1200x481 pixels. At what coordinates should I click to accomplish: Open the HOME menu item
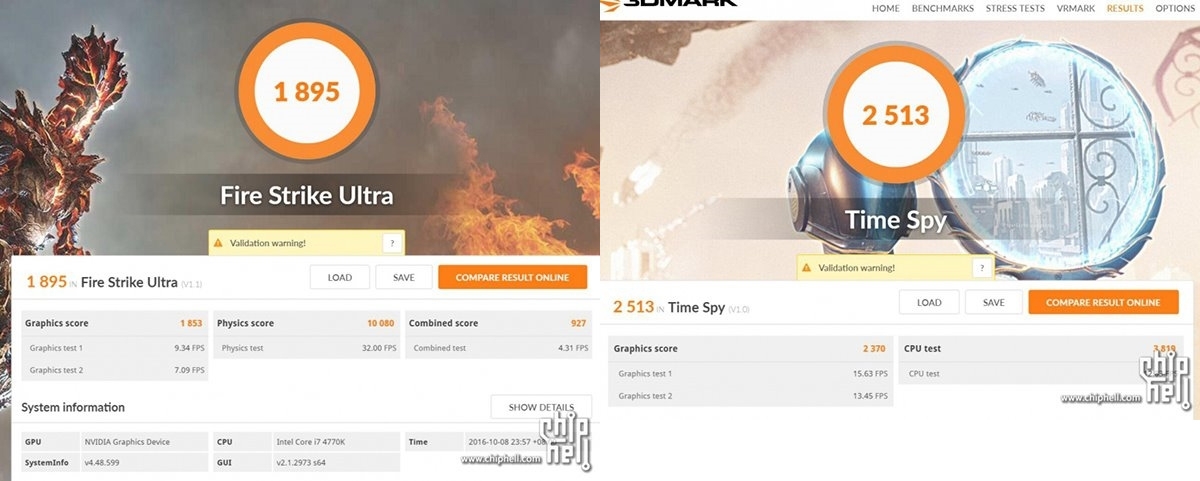(x=885, y=8)
